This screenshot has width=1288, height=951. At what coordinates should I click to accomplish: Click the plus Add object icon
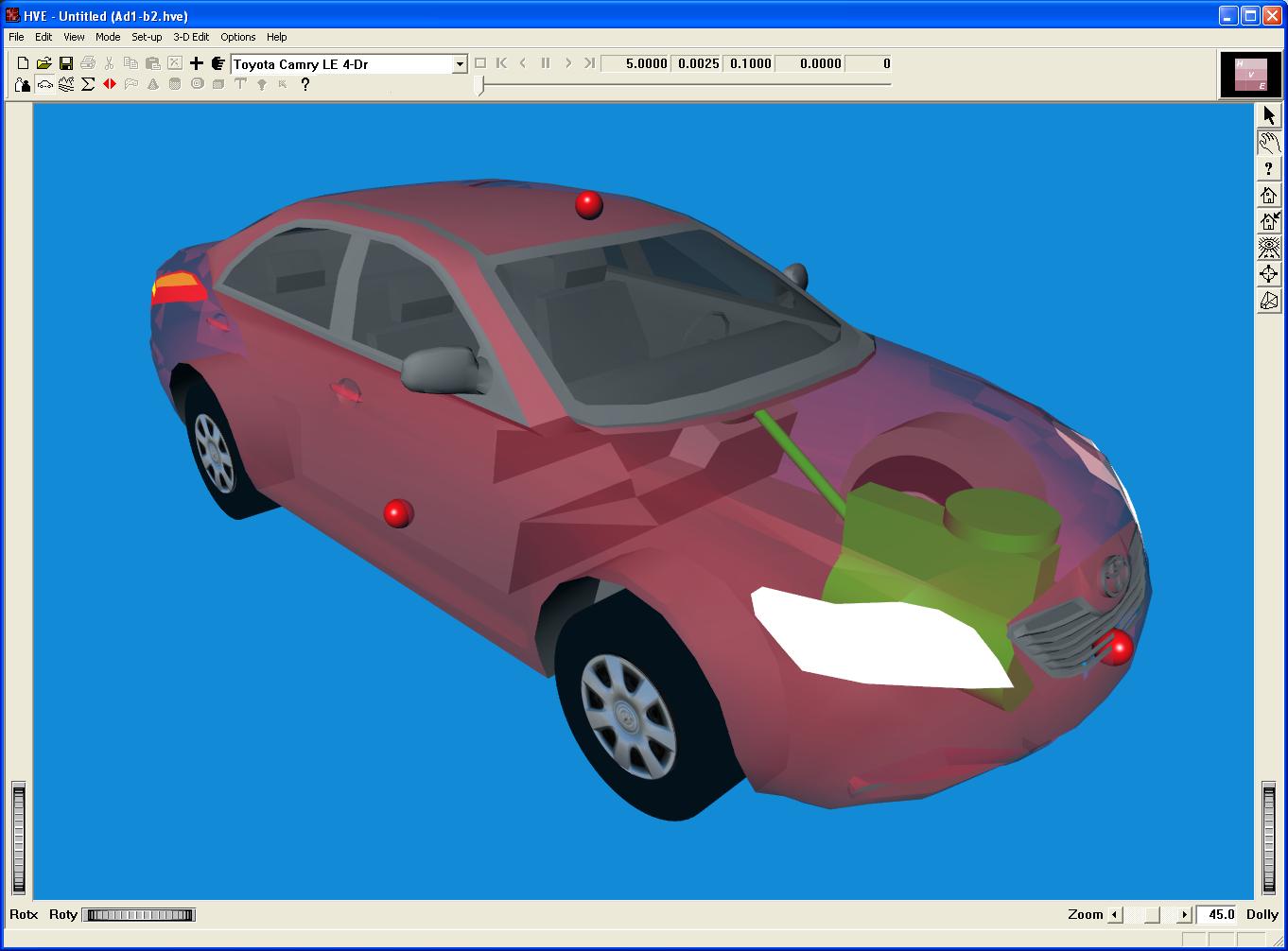(x=196, y=63)
